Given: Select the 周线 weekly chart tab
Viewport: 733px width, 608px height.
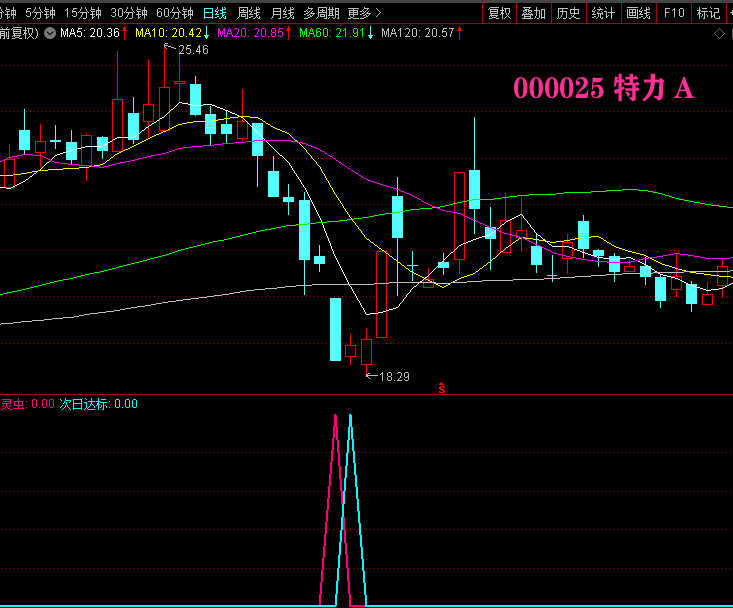Looking at the screenshot, I should [x=249, y=13].
